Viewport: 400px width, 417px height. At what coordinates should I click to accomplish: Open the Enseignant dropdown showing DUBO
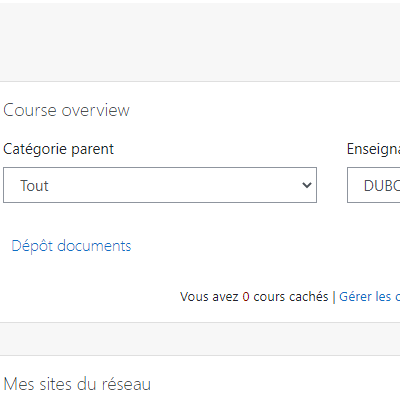[374, 185]
